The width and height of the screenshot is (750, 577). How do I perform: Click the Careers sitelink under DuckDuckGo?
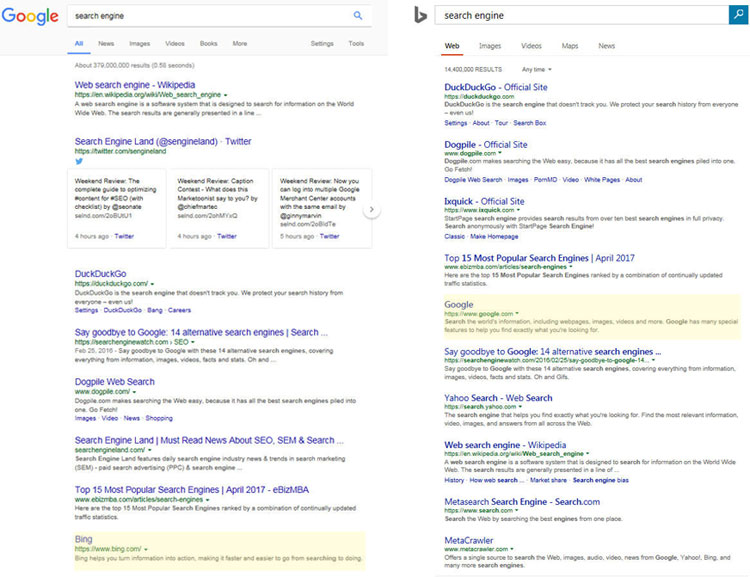click(179, 310)
